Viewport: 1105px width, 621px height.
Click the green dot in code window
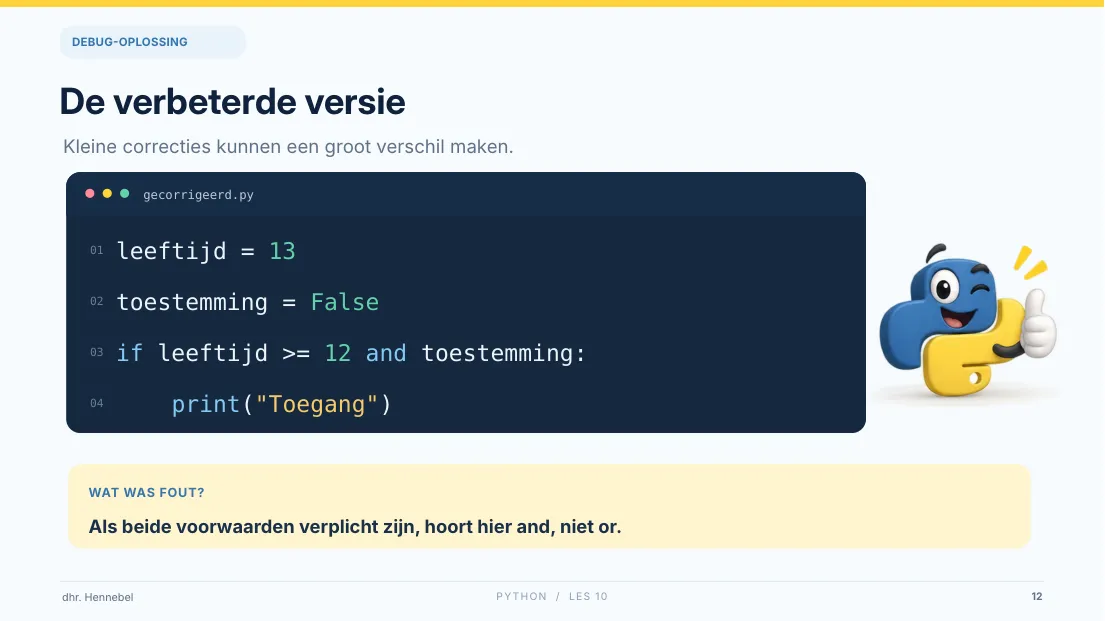tap(125, 194)
